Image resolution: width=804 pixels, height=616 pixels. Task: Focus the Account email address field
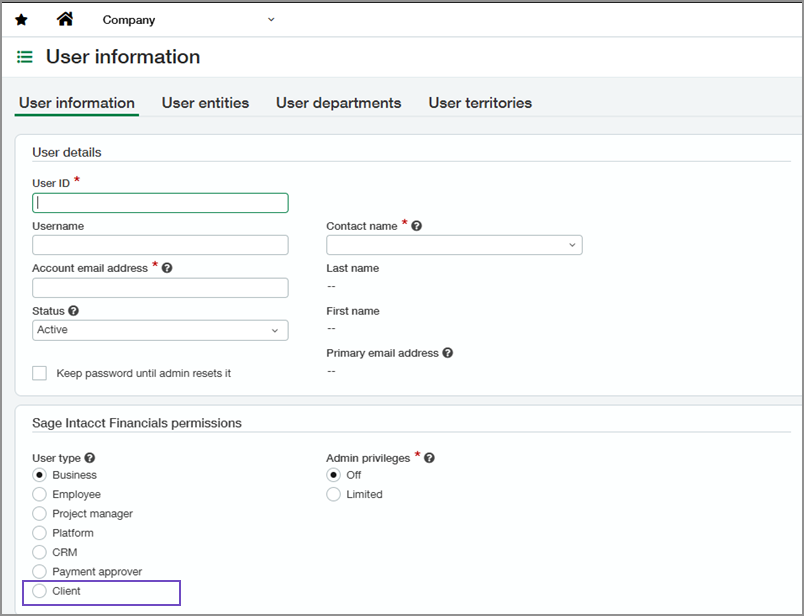point(160,288)
